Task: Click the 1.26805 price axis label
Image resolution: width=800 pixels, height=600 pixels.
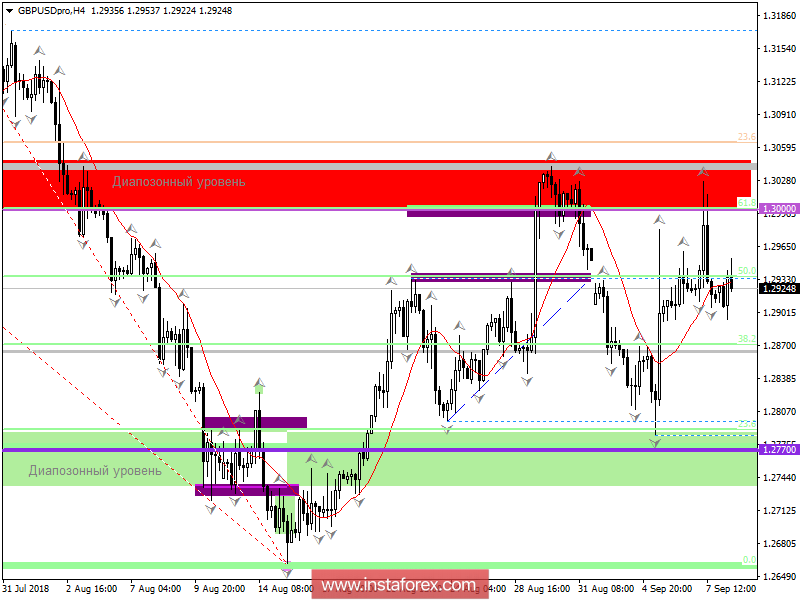Action: pyautogui.click(x=779, y=543)
